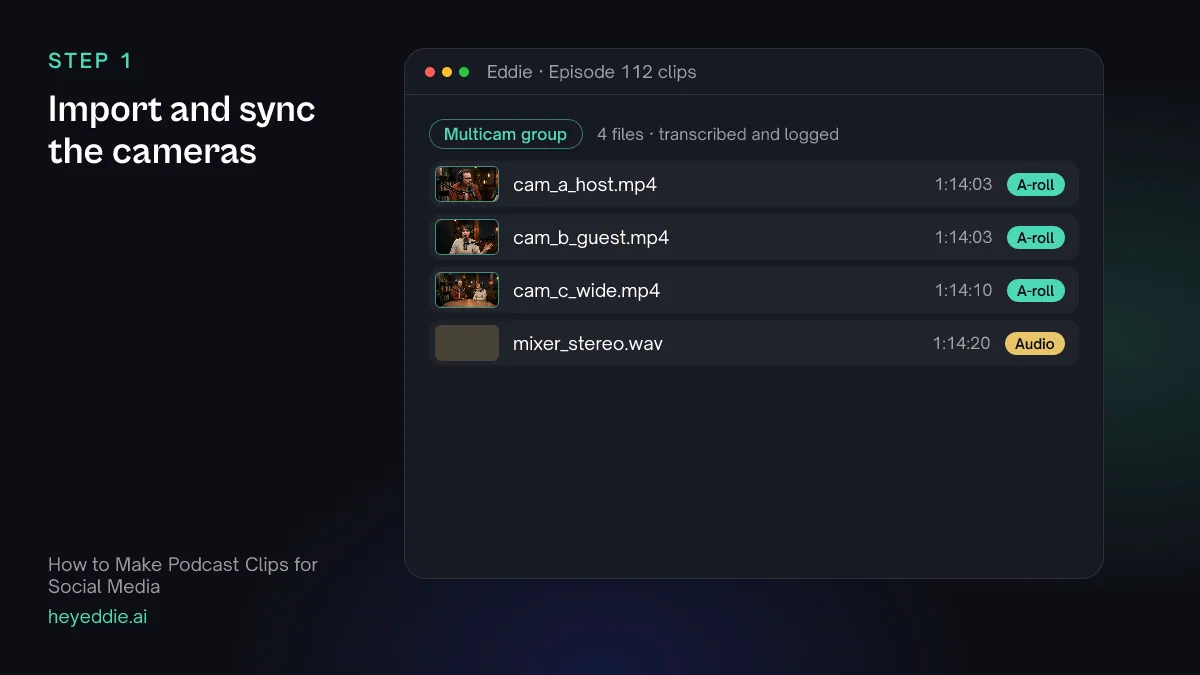Image resolution: width=1200 pixels, height=675 pixels.
Task: Select the cam_c_wide.mp4 file name
Action: [x=587, y=291]
